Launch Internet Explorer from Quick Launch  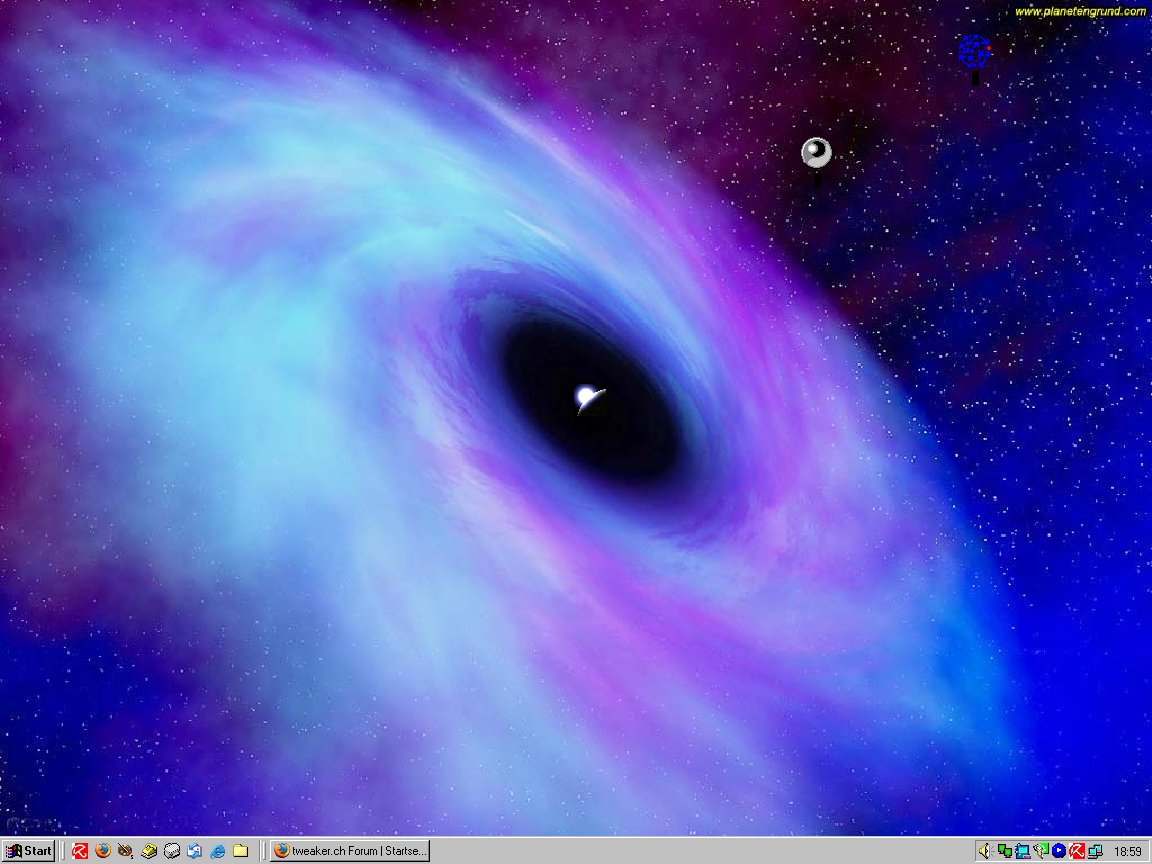point(217,851)
